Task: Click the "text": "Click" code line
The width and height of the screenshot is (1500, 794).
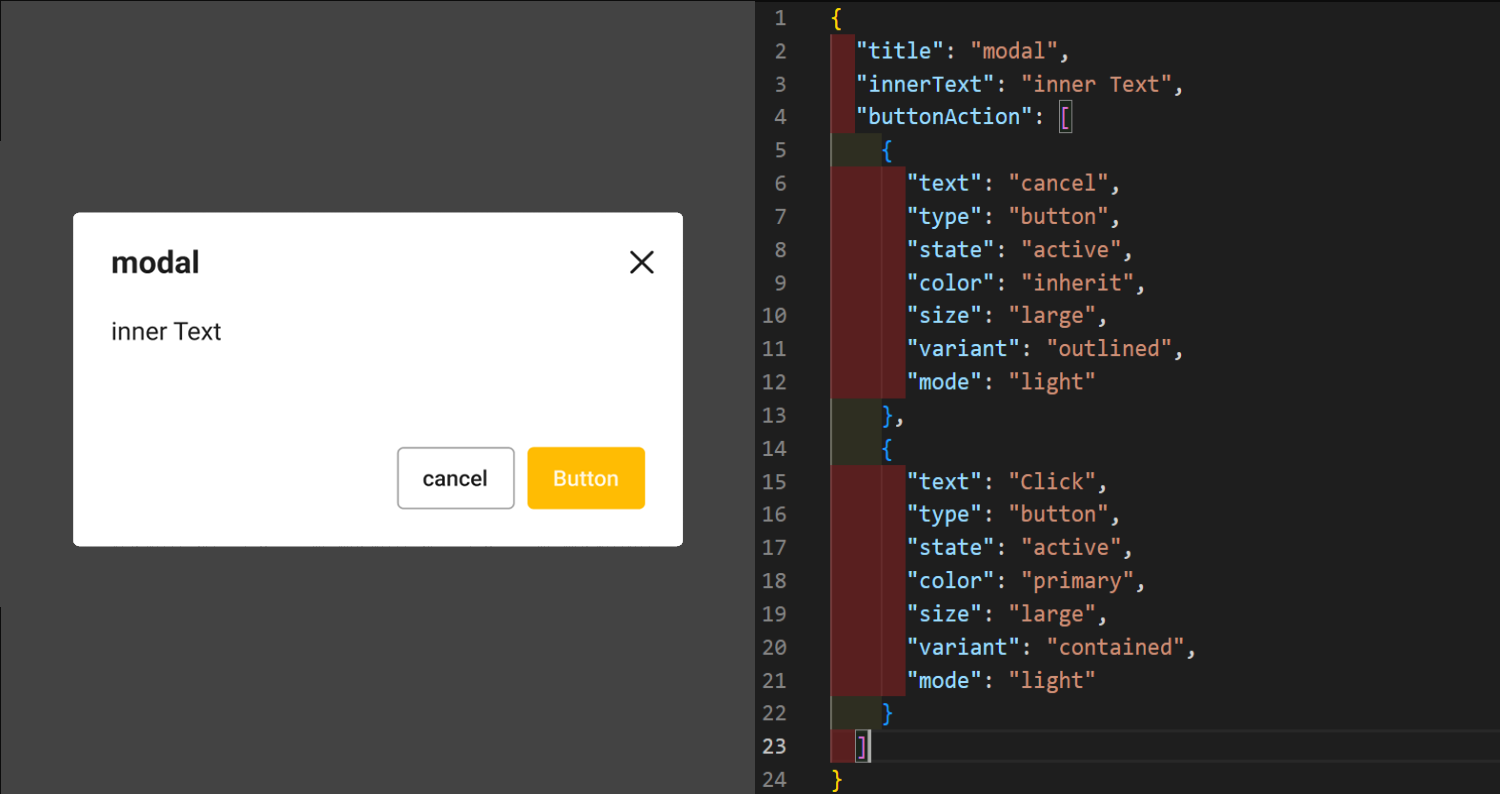Action: point(1007,481)
